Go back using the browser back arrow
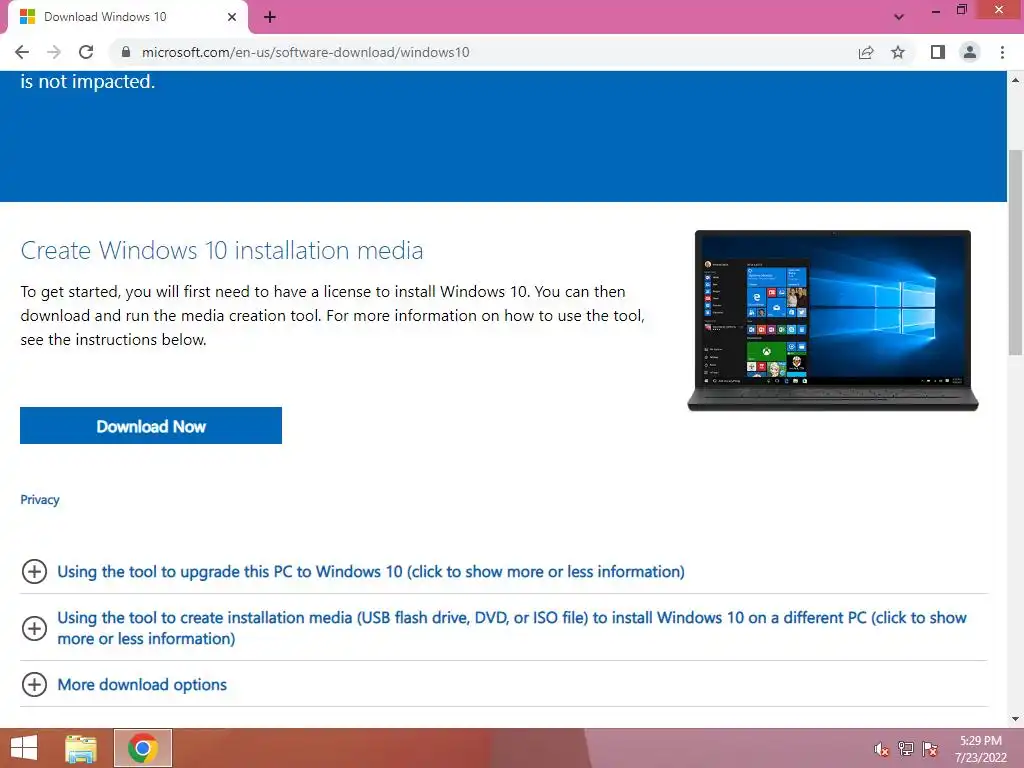Screen dimensions: 1024x768 tap(22, 52)
